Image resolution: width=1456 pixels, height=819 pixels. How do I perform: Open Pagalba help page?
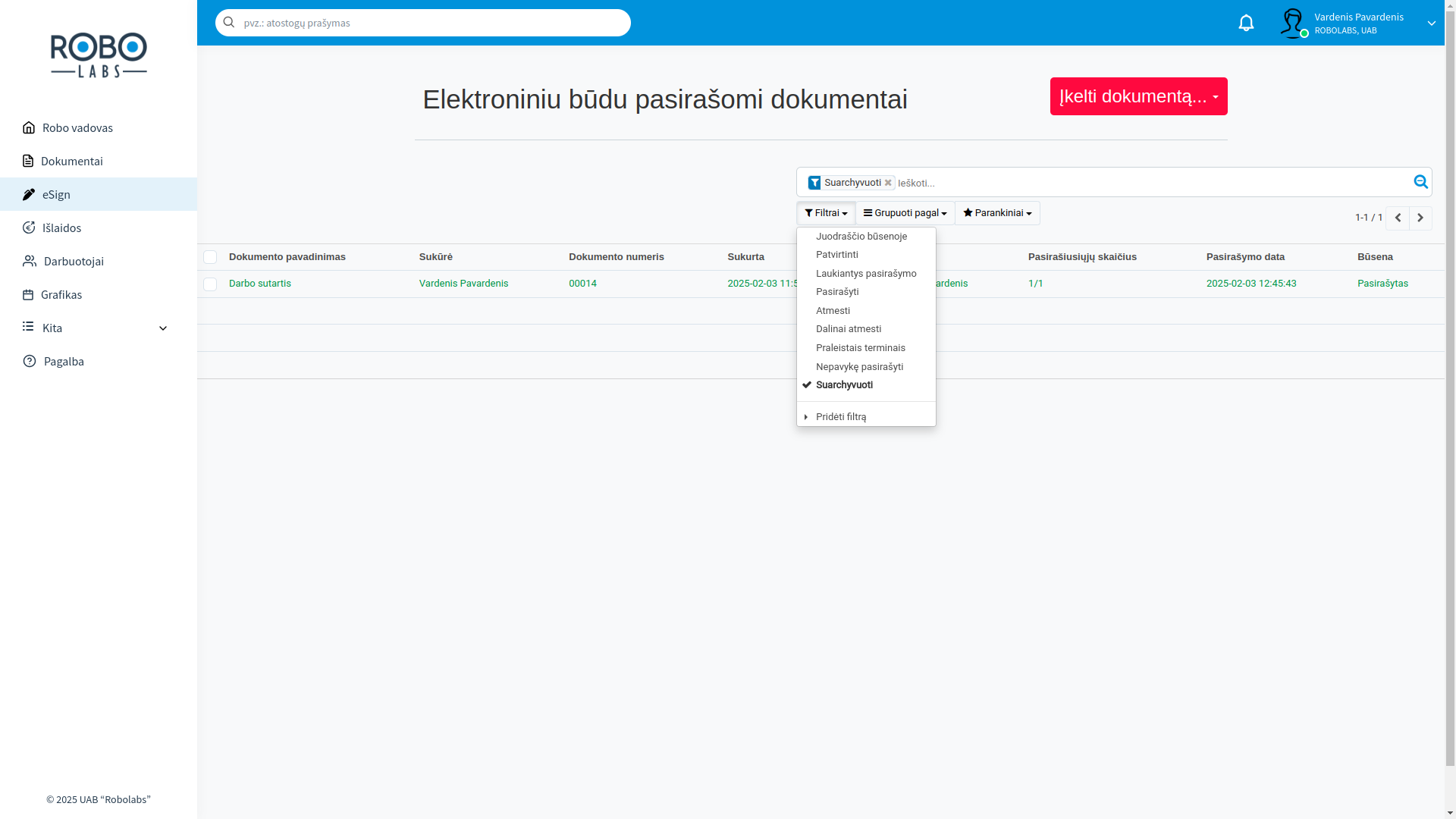click(99, 361)
